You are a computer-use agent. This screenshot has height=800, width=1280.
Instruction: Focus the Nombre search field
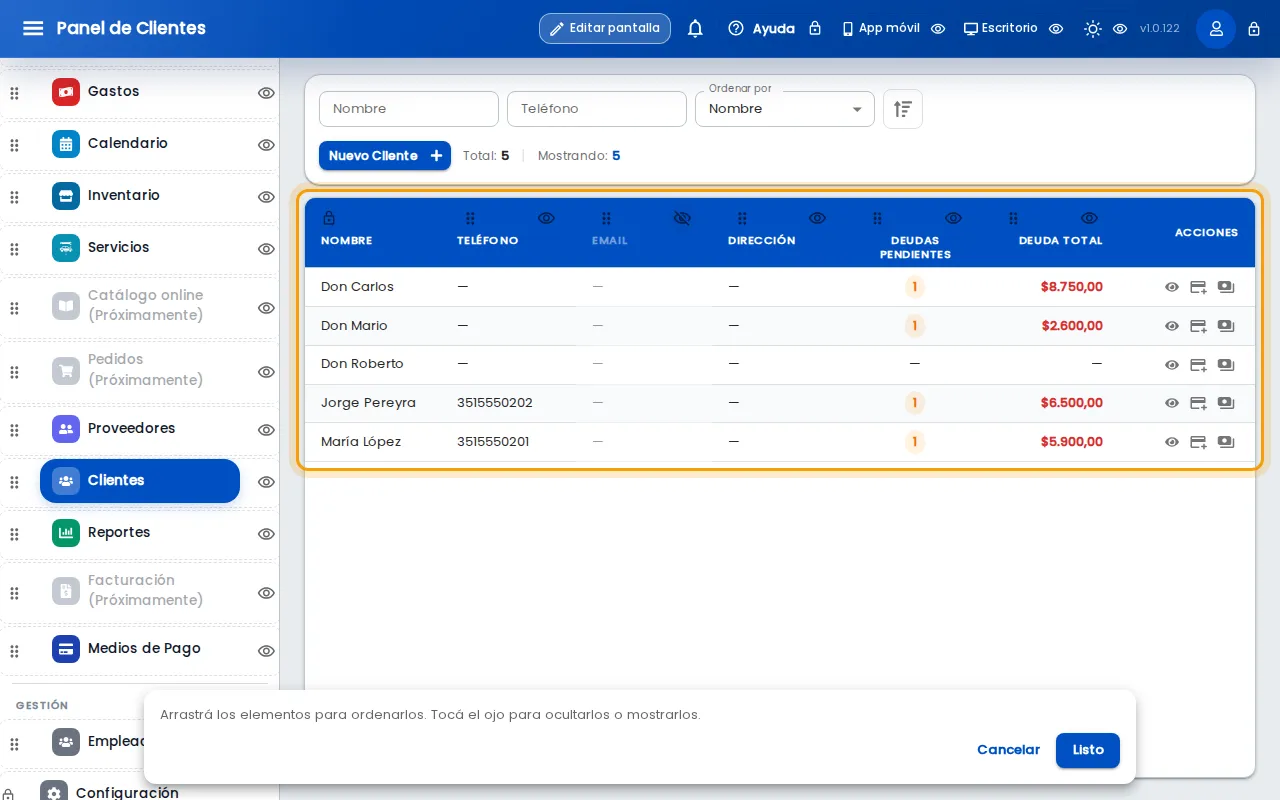(x=409, y=109)
